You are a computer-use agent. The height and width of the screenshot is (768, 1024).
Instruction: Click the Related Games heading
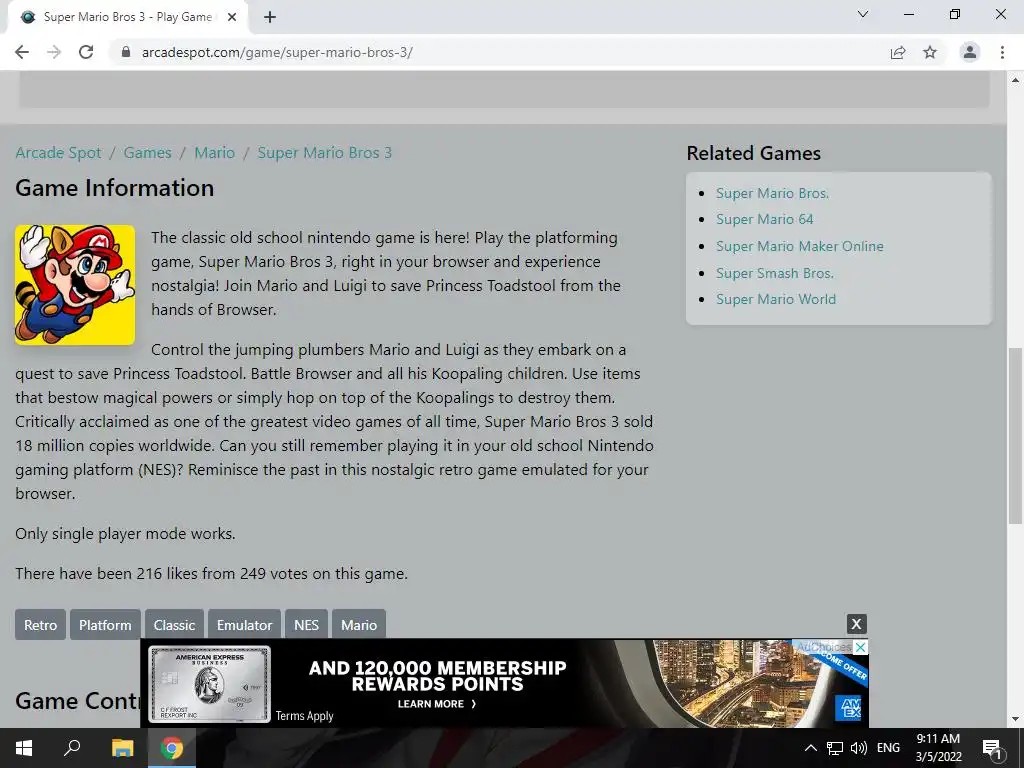pyautogui.click(x=754, y=153)
